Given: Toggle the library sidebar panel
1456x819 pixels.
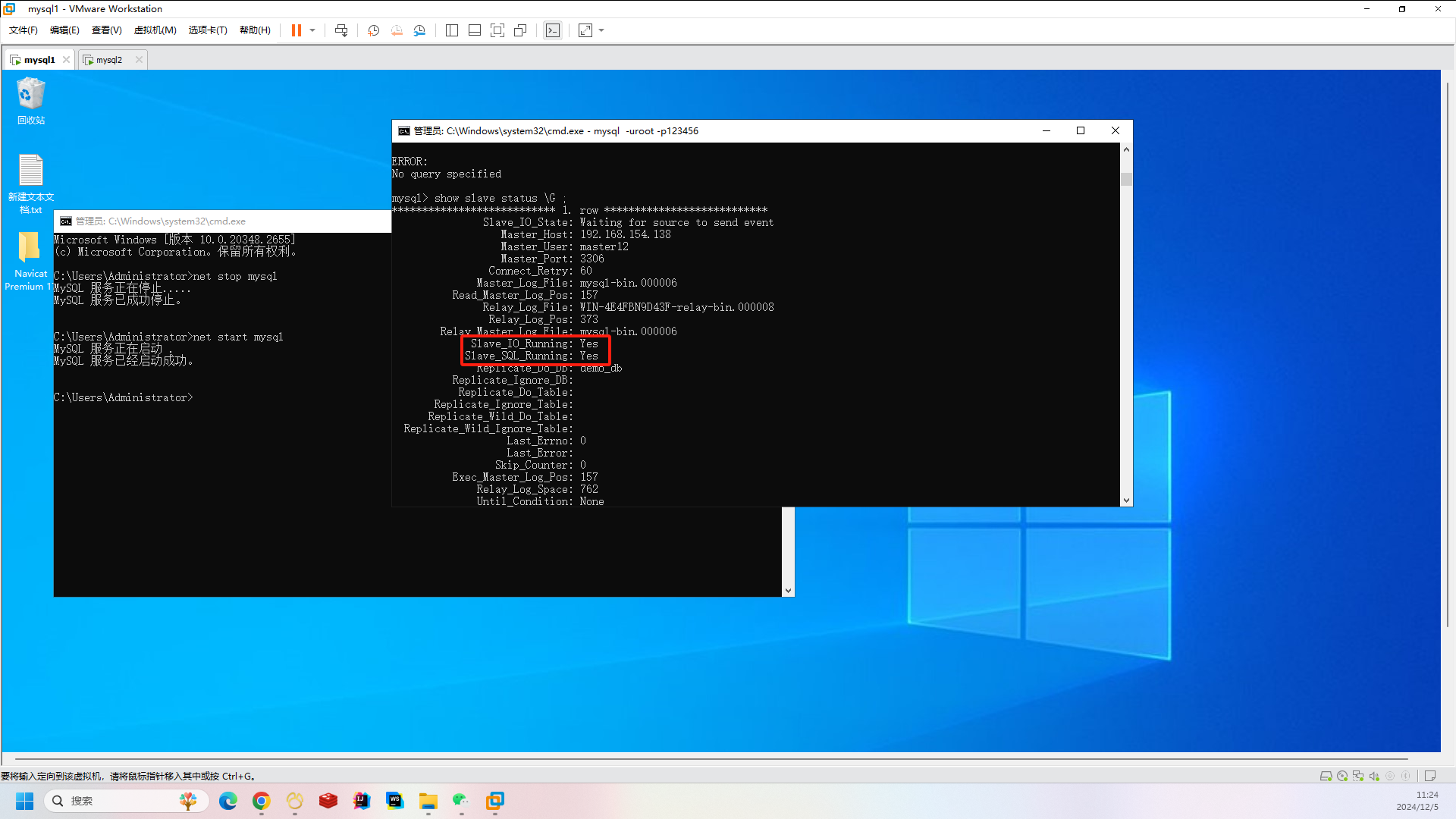Looking at the screenshot, I should tap(452, 30).
